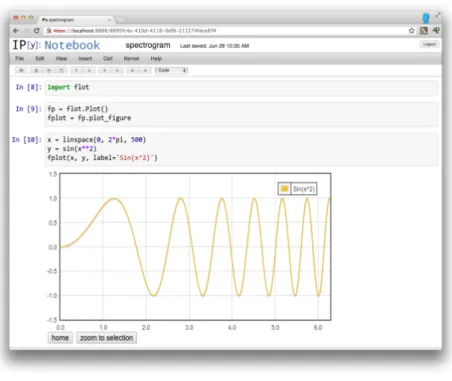This screenshot has width=452, height=381.
Task: Open a new browser tab
Action: tap(120, 20)
